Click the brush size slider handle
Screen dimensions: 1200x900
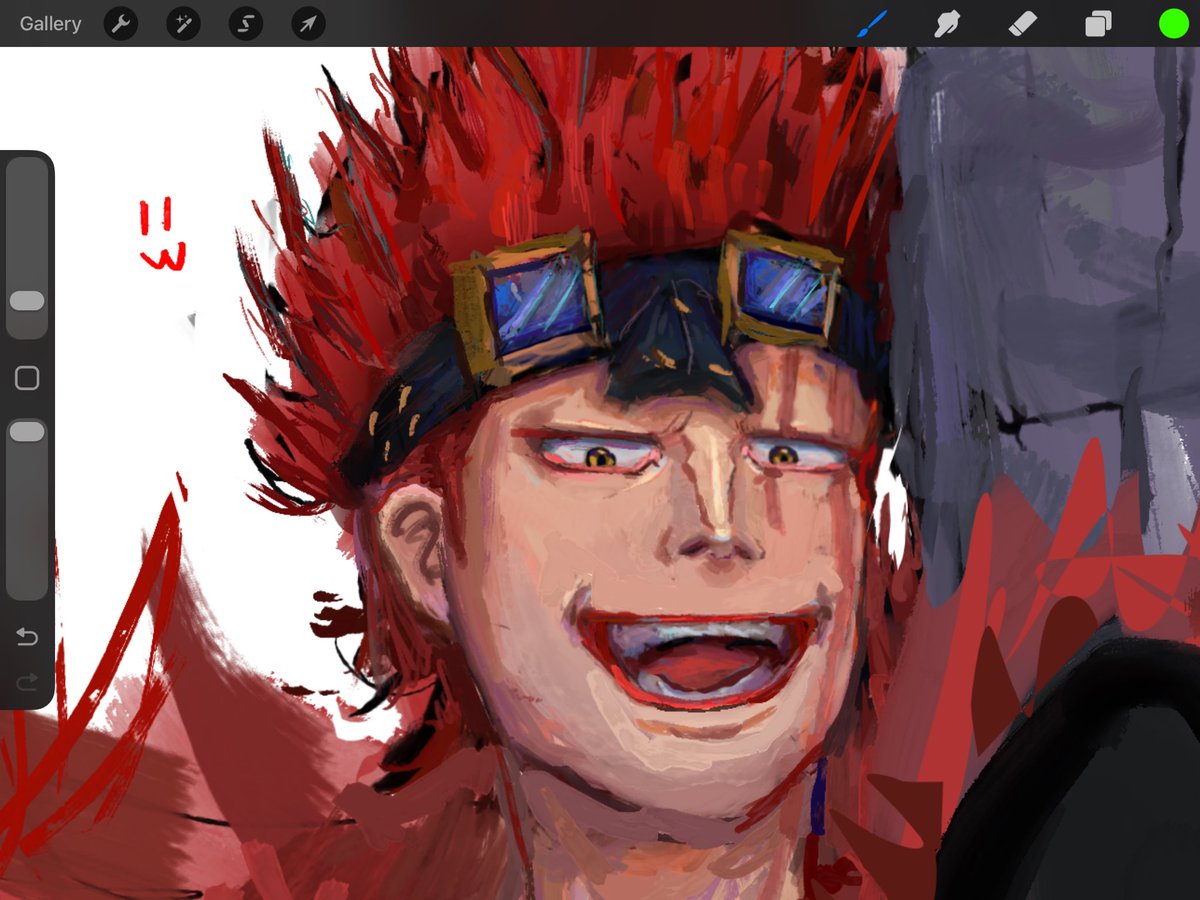click(27, 301)
